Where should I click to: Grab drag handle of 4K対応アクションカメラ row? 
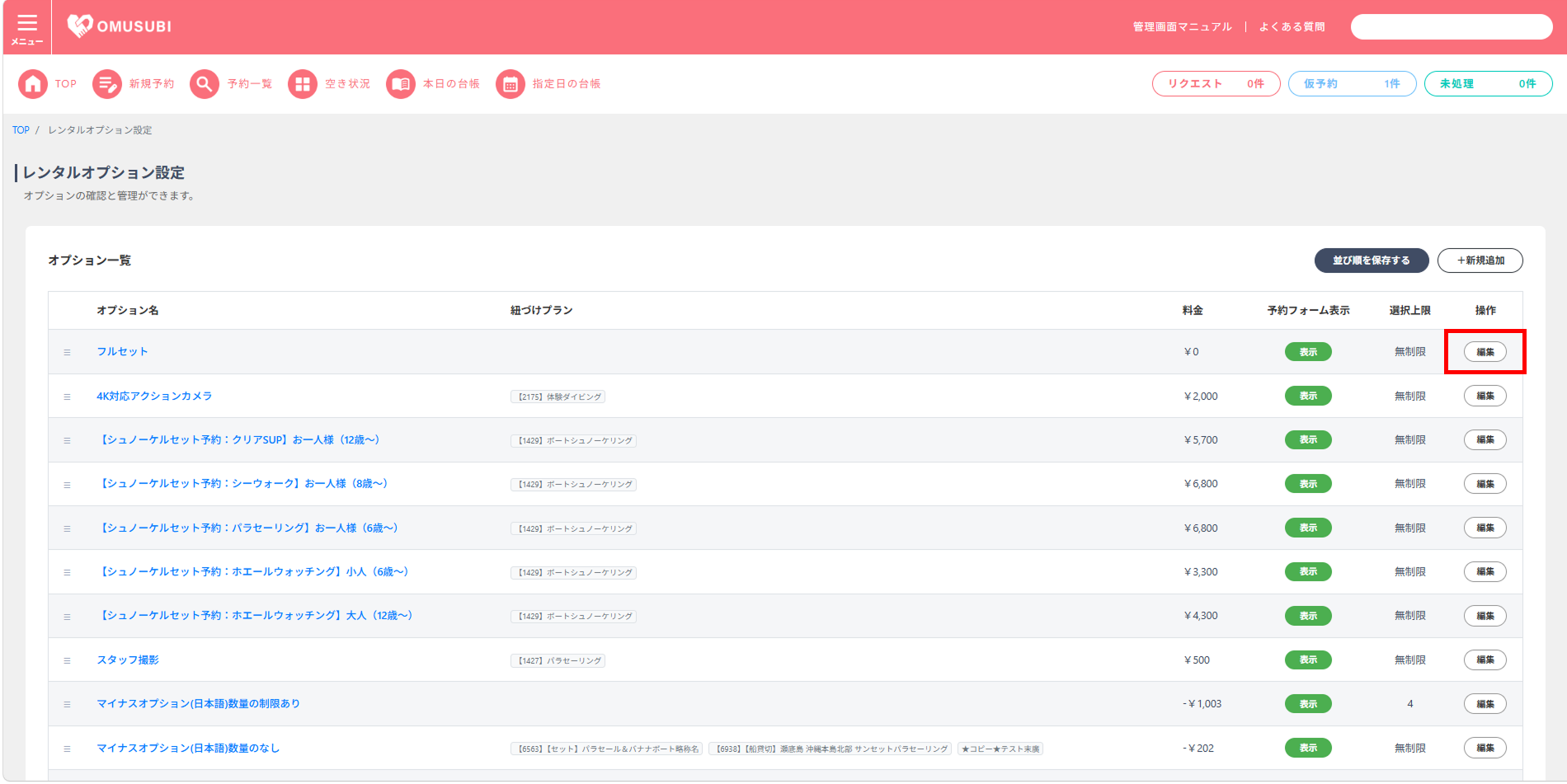click(x=67, y=397)
